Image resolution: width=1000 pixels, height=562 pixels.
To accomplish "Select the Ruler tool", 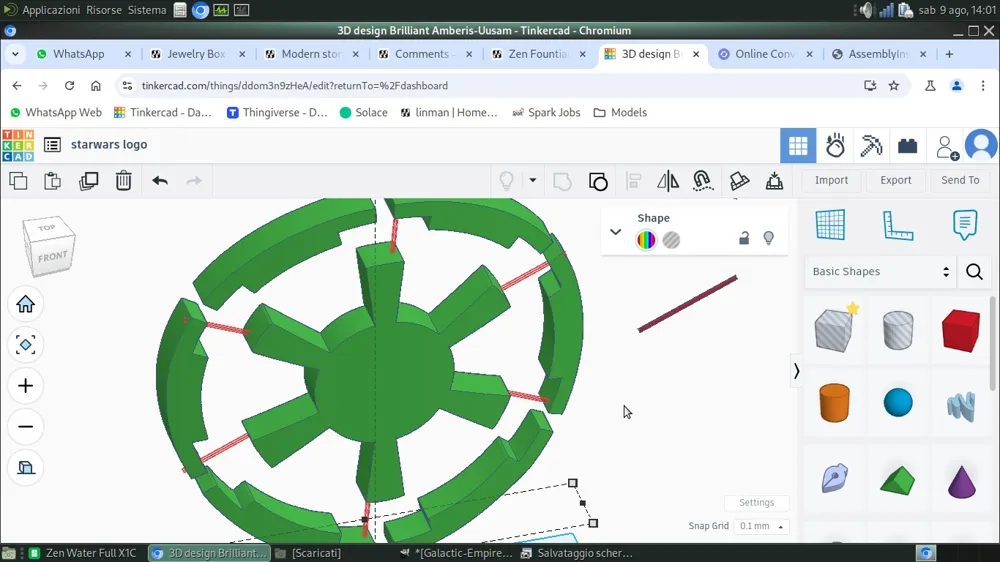I will click(x=897, y=225).
